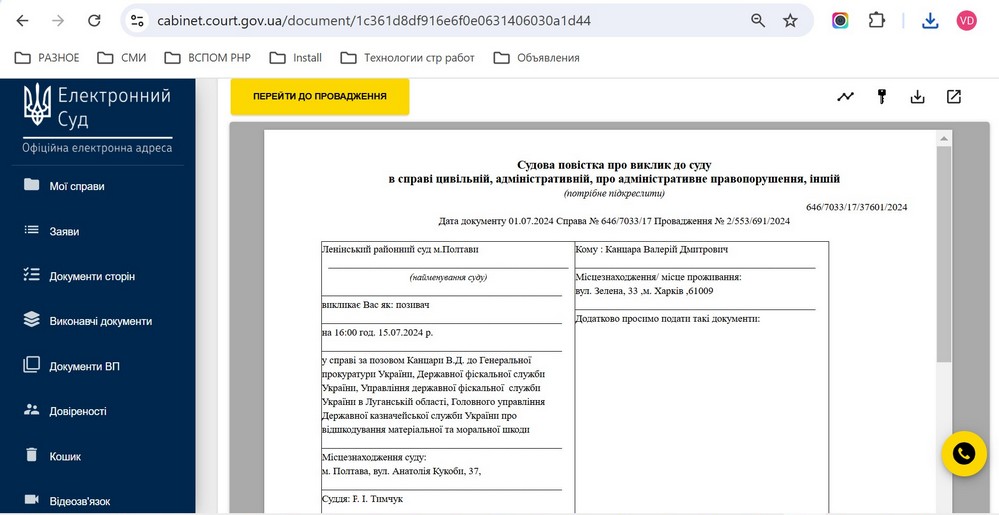Click the Кошик trash icon
The width and height of the screenshot is (999, 515).
point(31,454)
